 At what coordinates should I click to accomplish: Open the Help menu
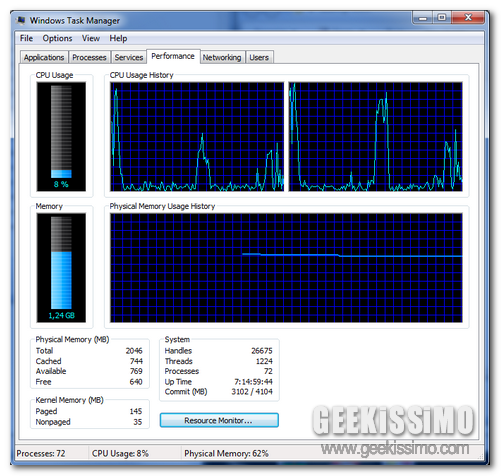point(118,38)
